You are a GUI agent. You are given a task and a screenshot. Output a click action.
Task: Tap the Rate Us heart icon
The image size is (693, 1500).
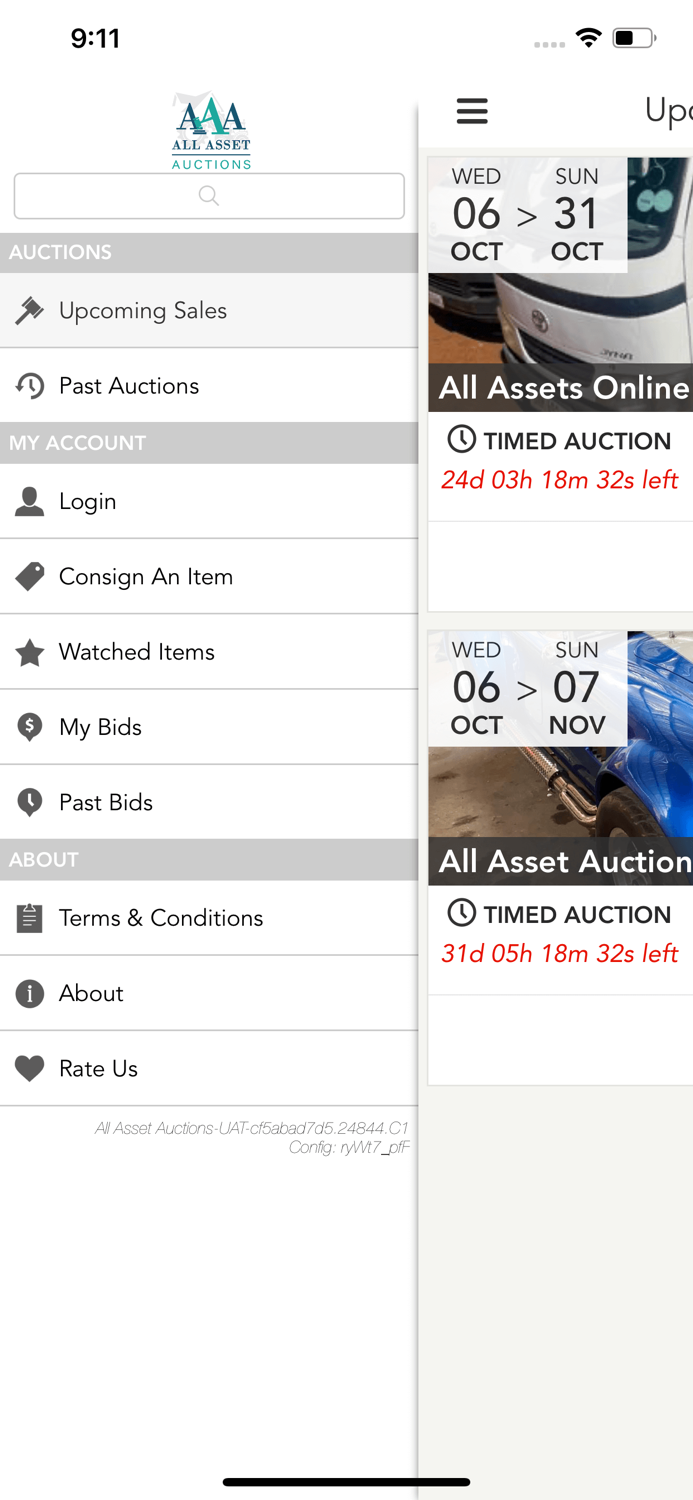[x=30, y=1068]
